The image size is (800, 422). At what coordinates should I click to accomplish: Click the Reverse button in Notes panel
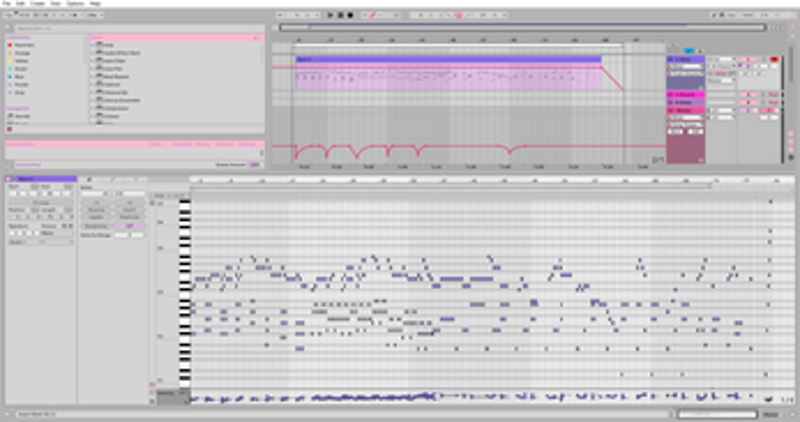point(96,209)
